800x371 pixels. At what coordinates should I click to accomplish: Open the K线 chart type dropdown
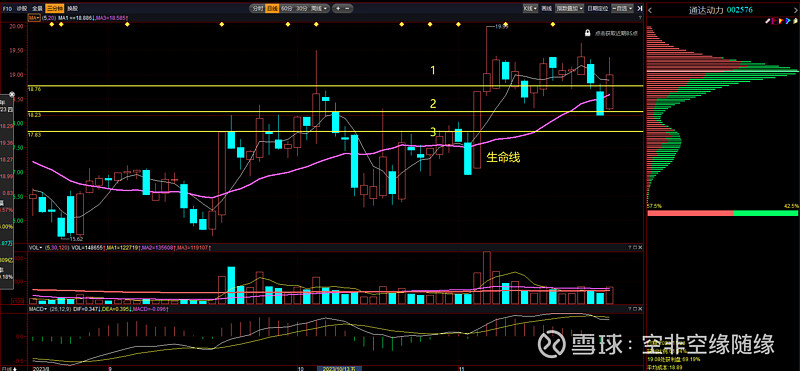point(530,9)
